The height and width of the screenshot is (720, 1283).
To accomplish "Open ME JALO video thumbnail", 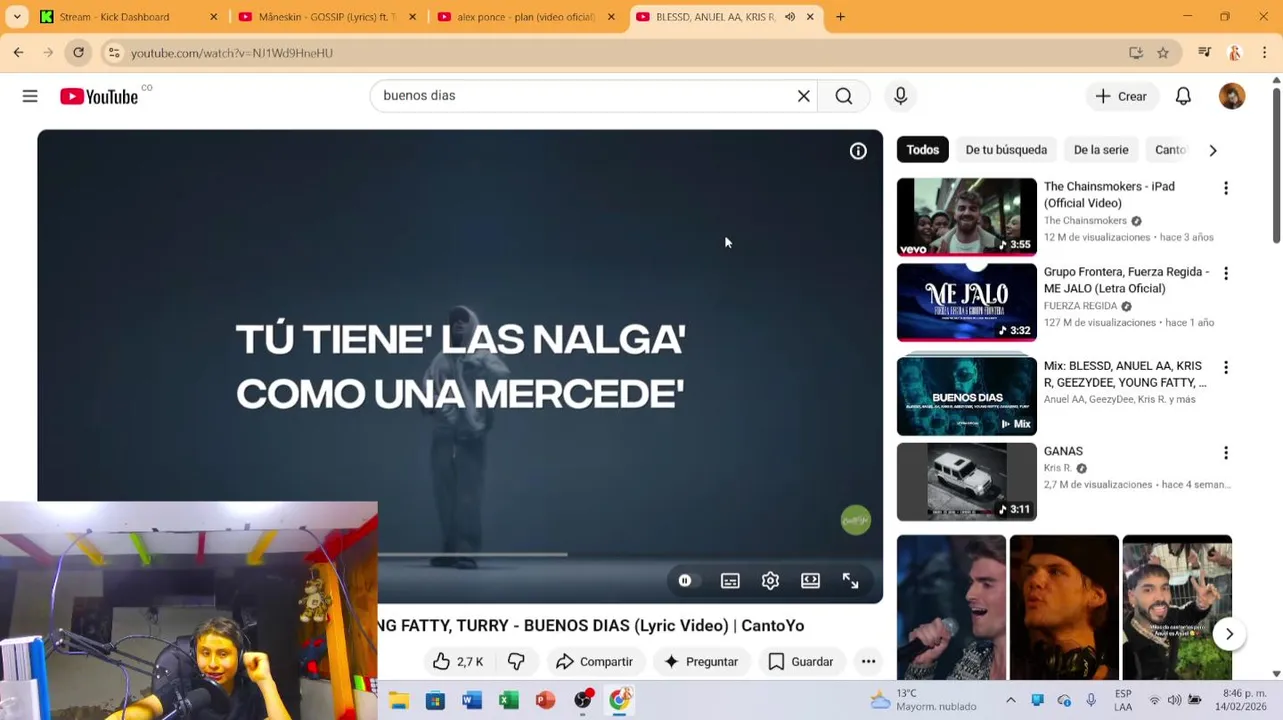I will pos(967,302).
